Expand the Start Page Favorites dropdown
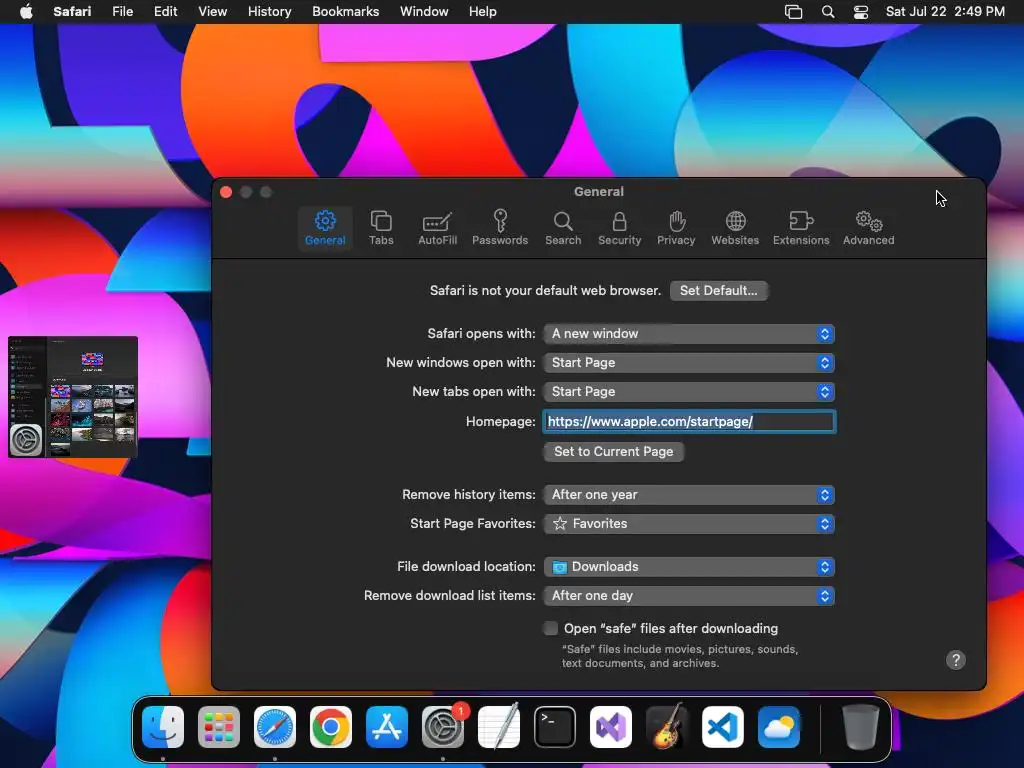The width and height of the screenshot is (1024, 768). point(689,524)
